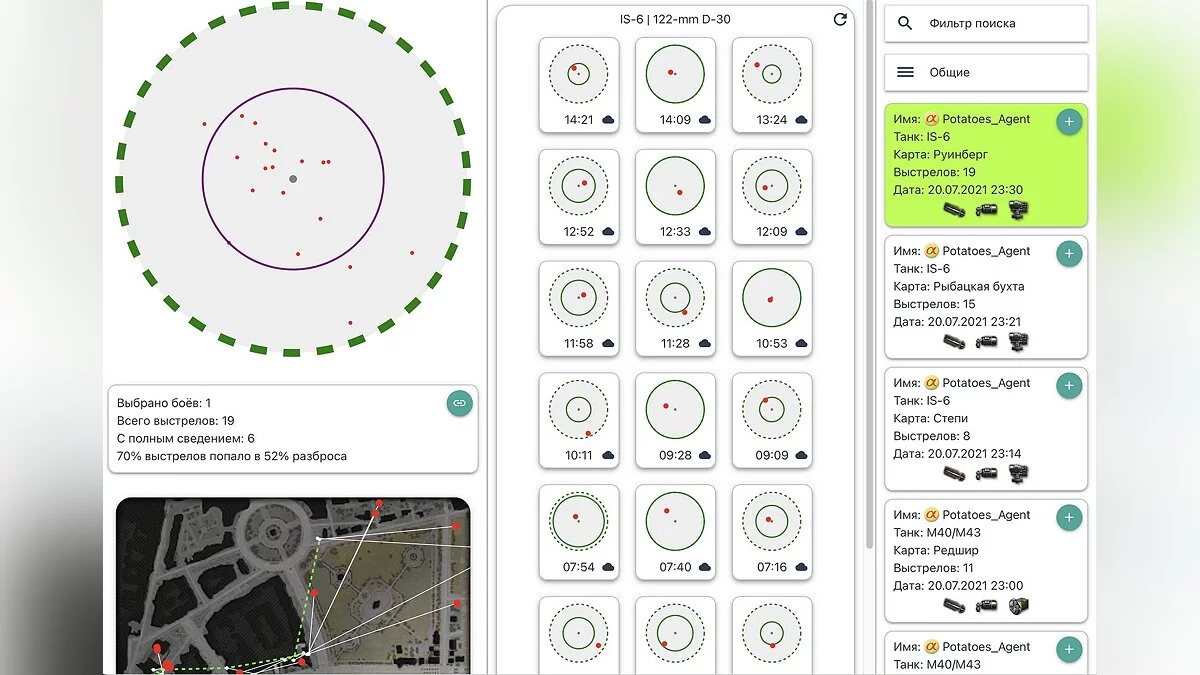Click the shots list vertical scrollbar
1200x675 pixels.
point(867,300)
